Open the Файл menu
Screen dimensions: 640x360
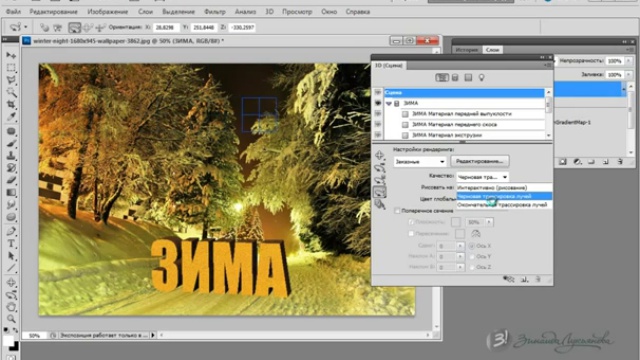click(x=13, y=12)
